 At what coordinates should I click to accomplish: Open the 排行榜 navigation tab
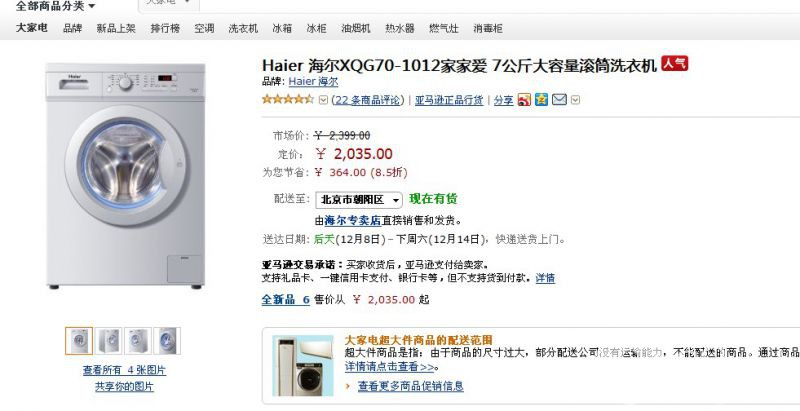pos(165,29)
